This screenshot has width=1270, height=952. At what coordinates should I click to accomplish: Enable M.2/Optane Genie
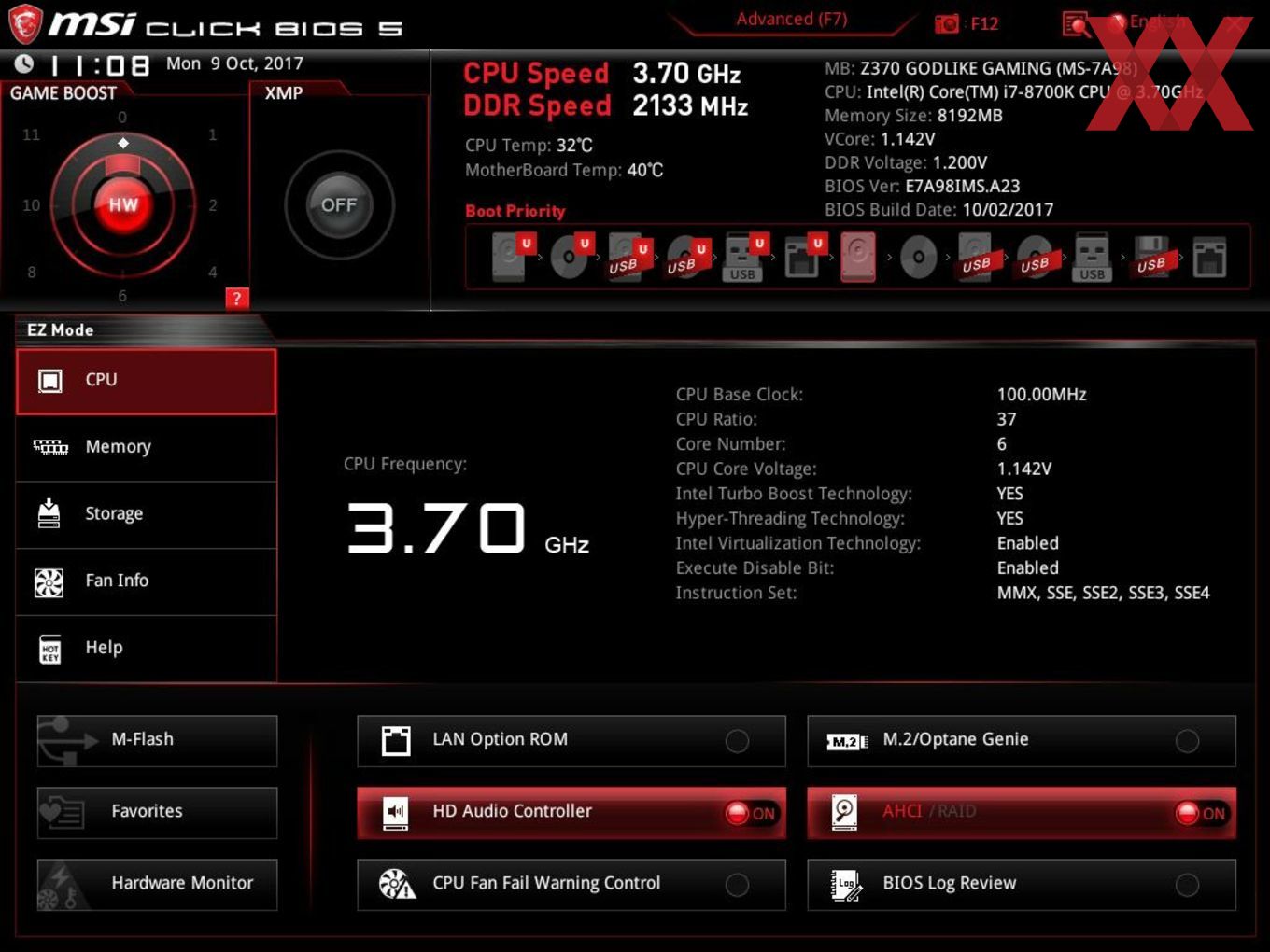tap(1022, 741)
